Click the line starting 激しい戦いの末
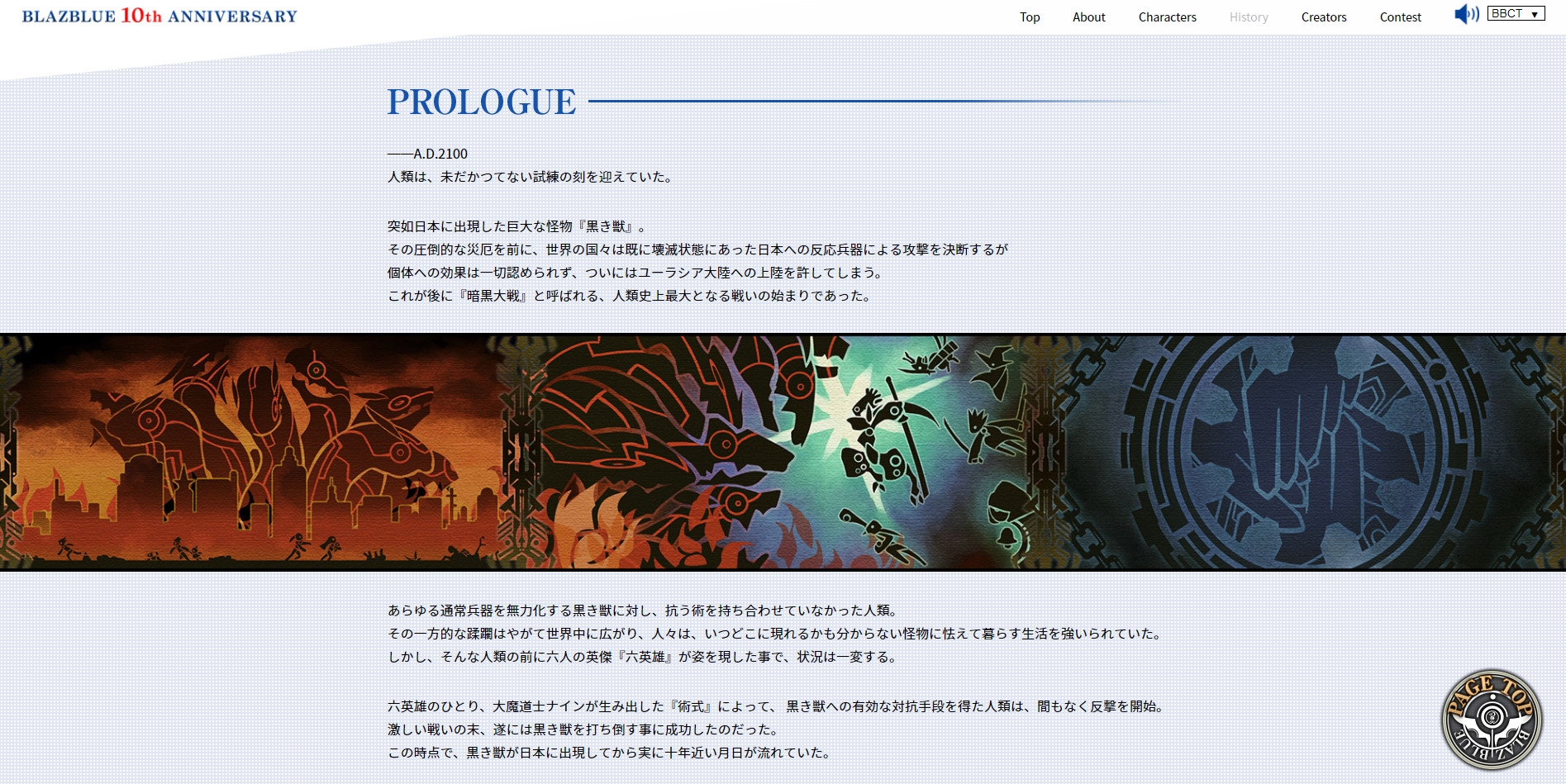Screen dimensions: 1566x784 click(x=583, y=729)
